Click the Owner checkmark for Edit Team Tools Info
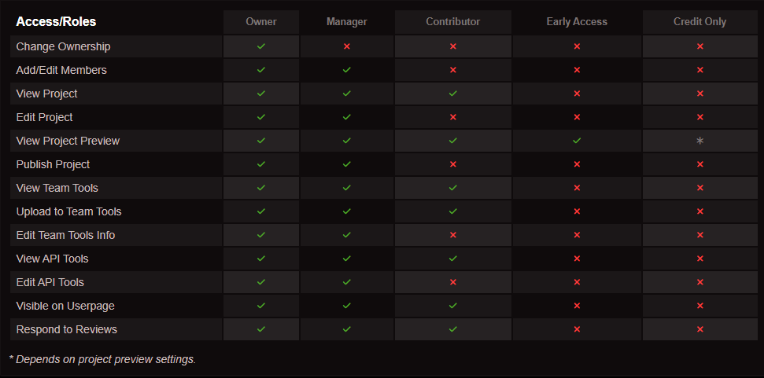Image resolution: width=764 pixels, height=378 pixels. pos(261,235)
